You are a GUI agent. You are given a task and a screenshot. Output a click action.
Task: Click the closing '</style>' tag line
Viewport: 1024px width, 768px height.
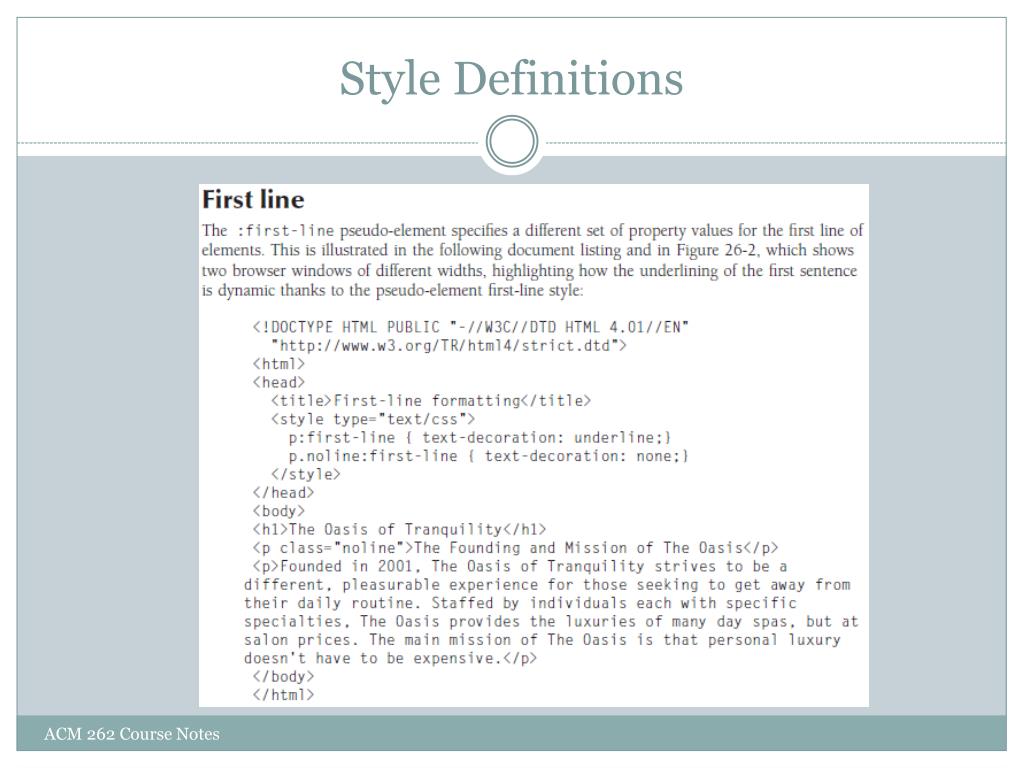(x=306, y=473)
